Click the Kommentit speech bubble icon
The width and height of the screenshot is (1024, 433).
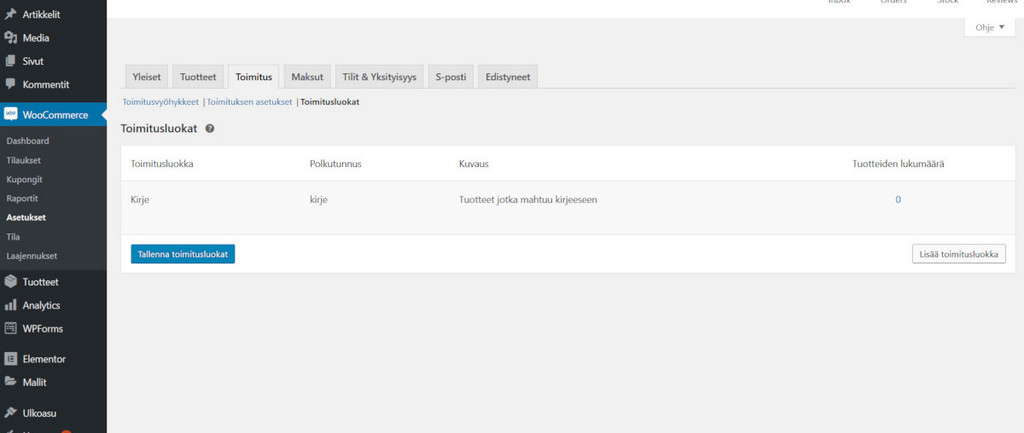pos(10,84)
